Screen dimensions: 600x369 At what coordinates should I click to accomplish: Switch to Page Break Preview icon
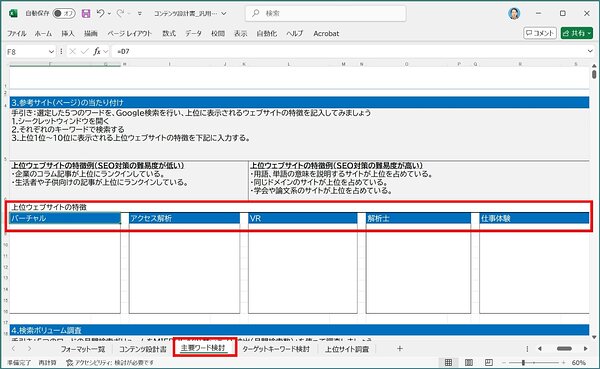489,362
